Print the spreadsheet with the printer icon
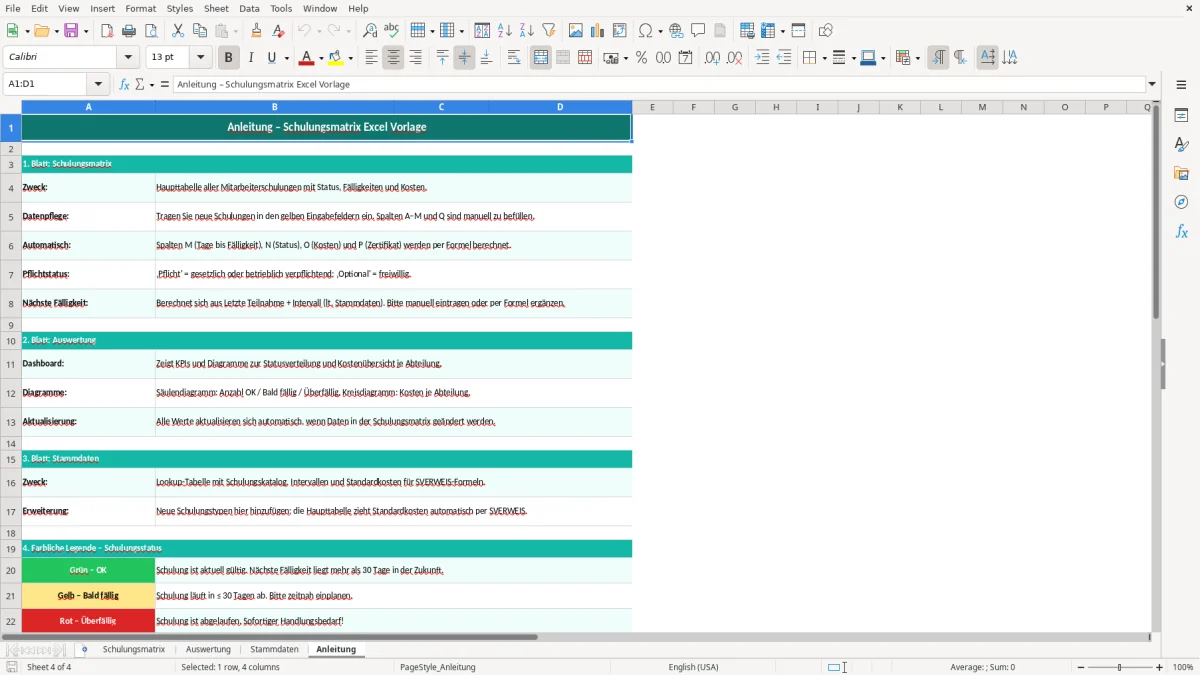 [129, 31]
